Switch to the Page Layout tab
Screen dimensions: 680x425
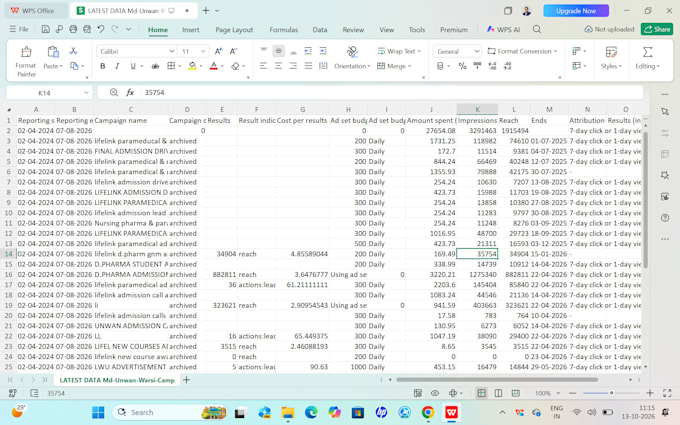click(234, 29)
